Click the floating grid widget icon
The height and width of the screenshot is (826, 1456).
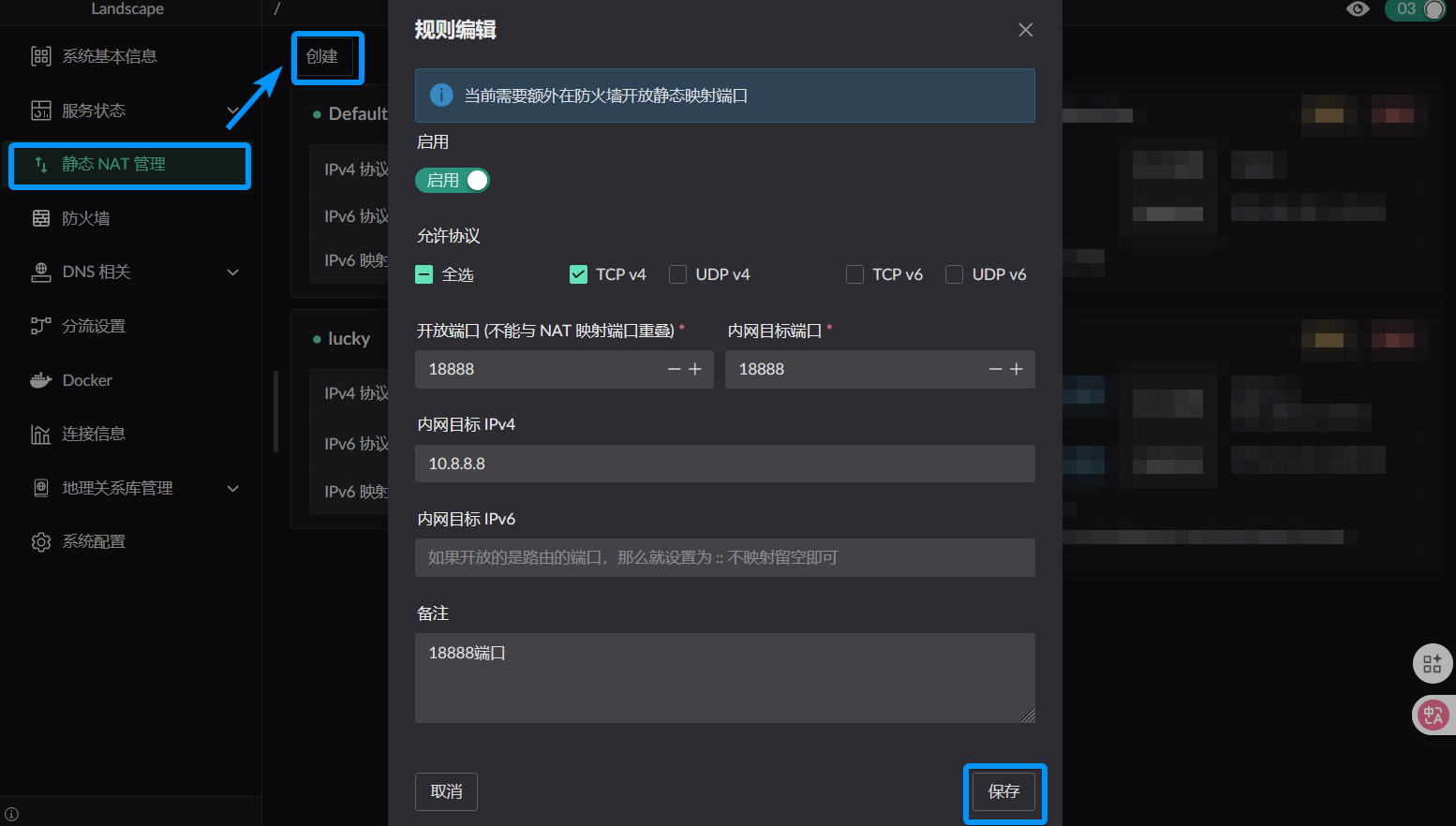(1433, 664)
